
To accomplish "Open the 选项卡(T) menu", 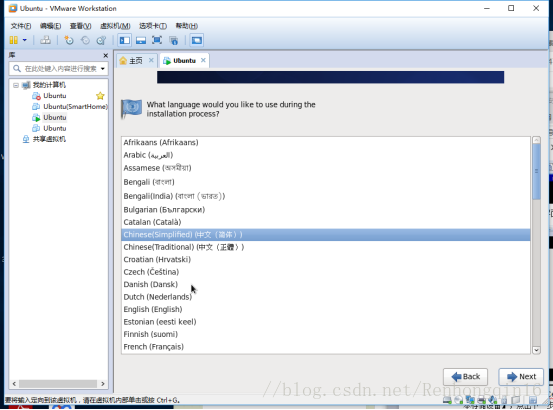I will 153,26.
